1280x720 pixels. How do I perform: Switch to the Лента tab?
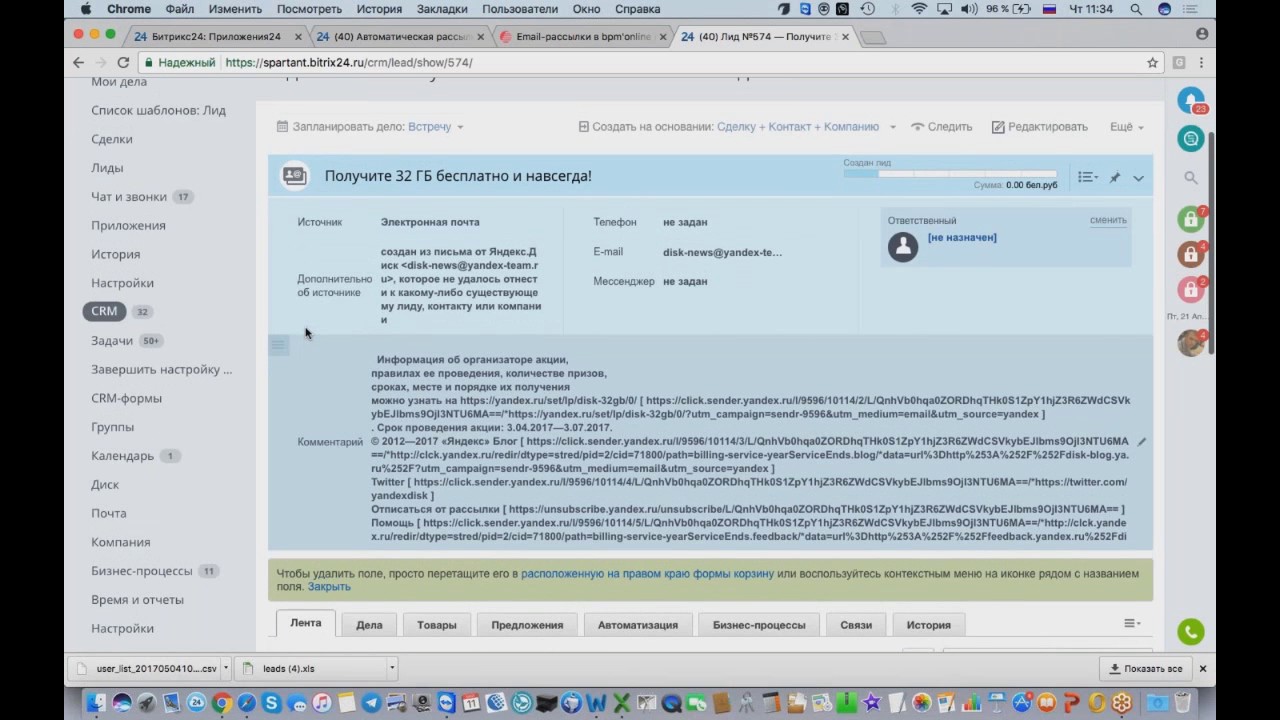coord(306,623)
